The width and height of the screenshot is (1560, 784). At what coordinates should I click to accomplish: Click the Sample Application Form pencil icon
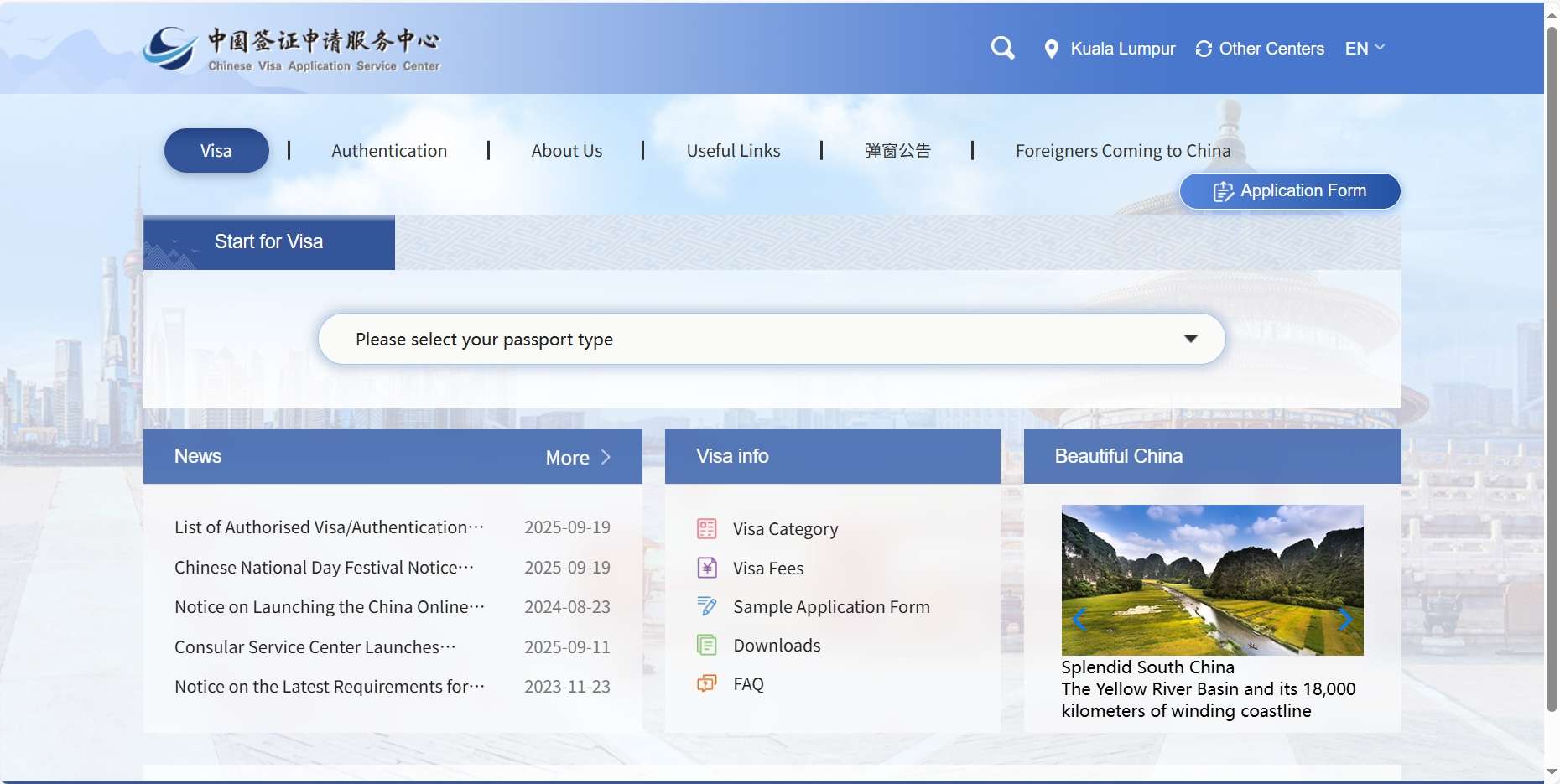[707, 606]
